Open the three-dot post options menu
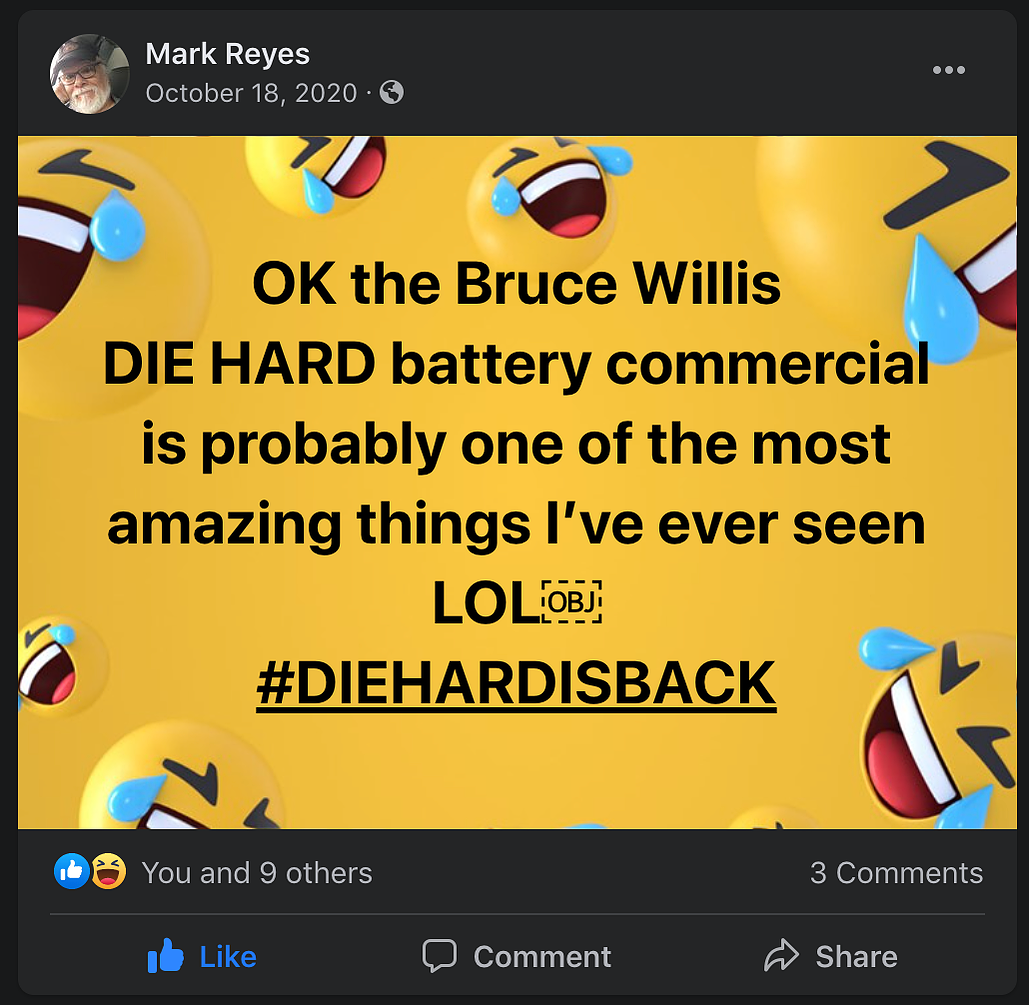The height and width of the screenshot is (1005, 1029). click(x=949, y=70)
